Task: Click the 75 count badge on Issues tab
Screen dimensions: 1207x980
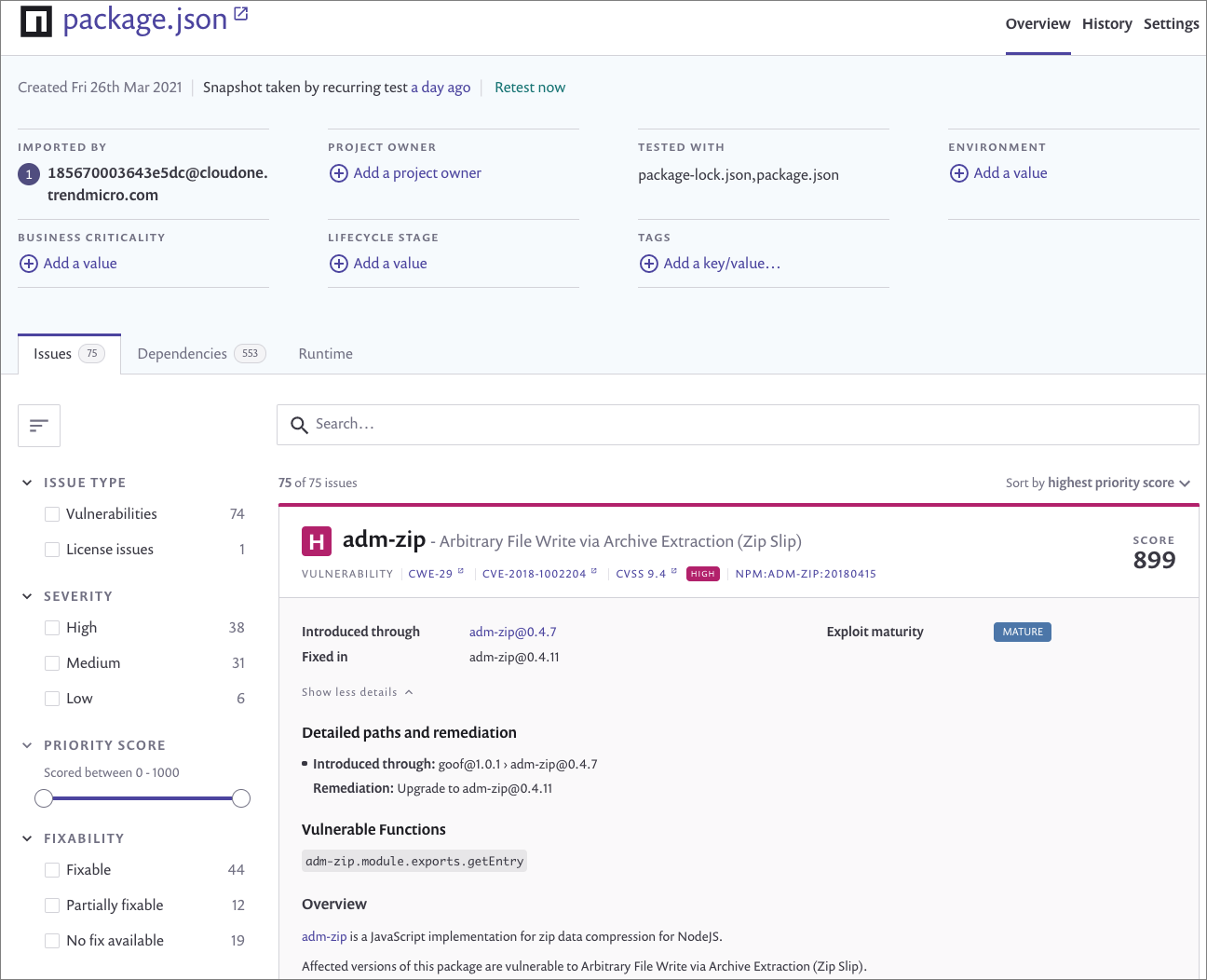Action: pos(91,354)
